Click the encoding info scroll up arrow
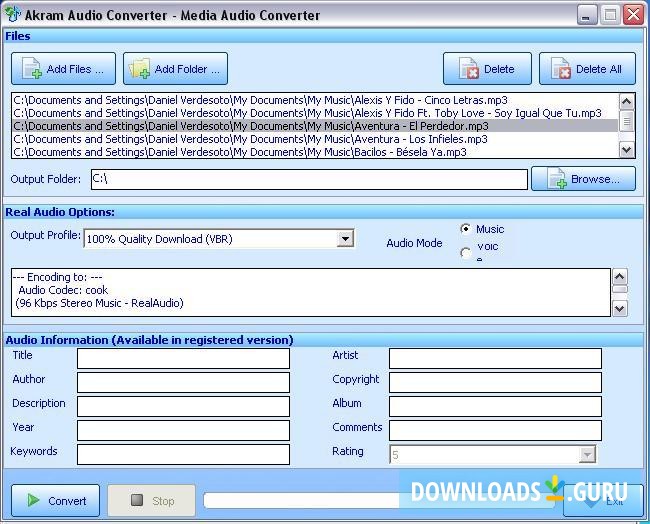650x524 pixels. tap(620, 277)
